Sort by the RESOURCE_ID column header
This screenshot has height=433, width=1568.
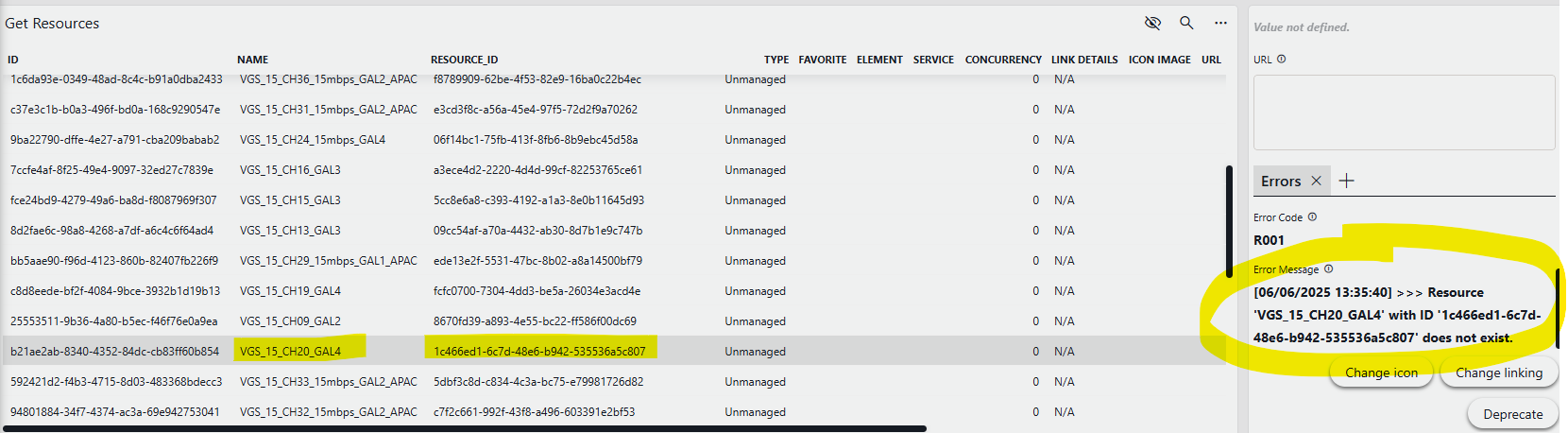coord(464,60)
